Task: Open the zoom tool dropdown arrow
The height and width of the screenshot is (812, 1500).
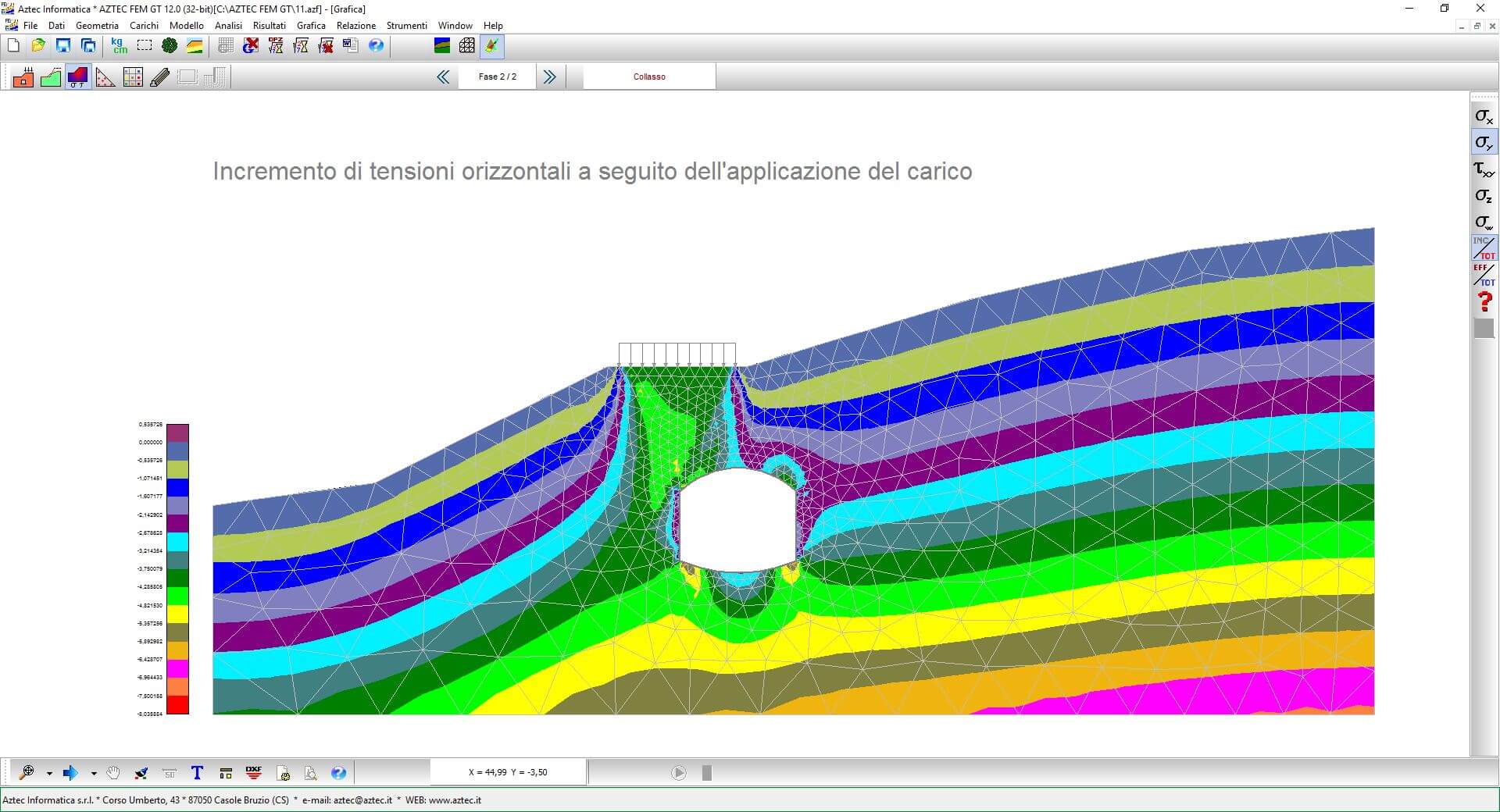Action: click(49, 774)
